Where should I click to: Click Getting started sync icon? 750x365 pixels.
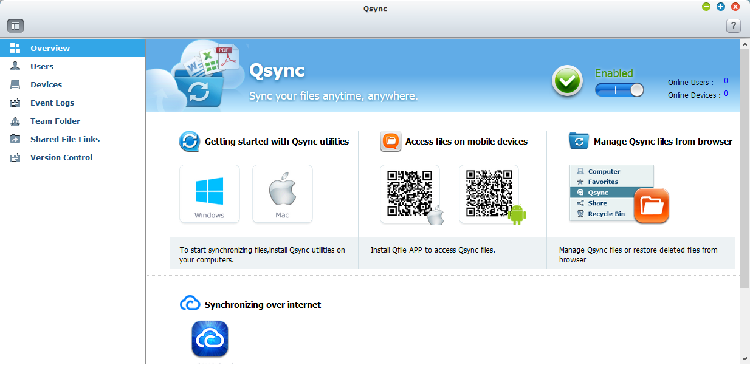tap(189, 142)
